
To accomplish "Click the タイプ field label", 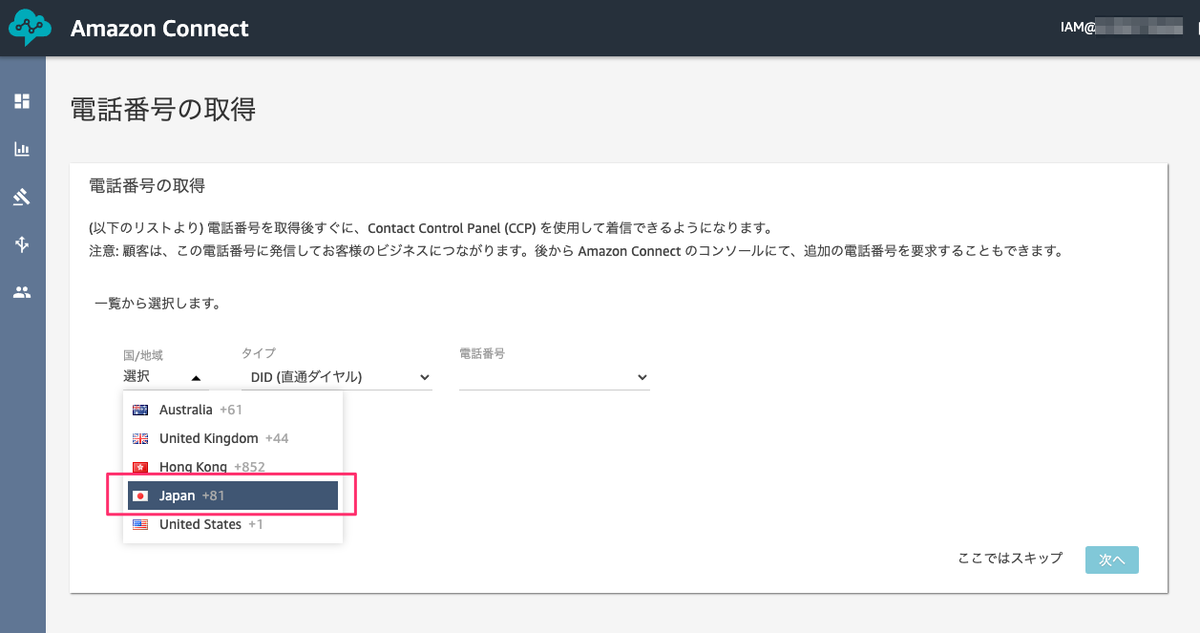I will tap(258, 354).
